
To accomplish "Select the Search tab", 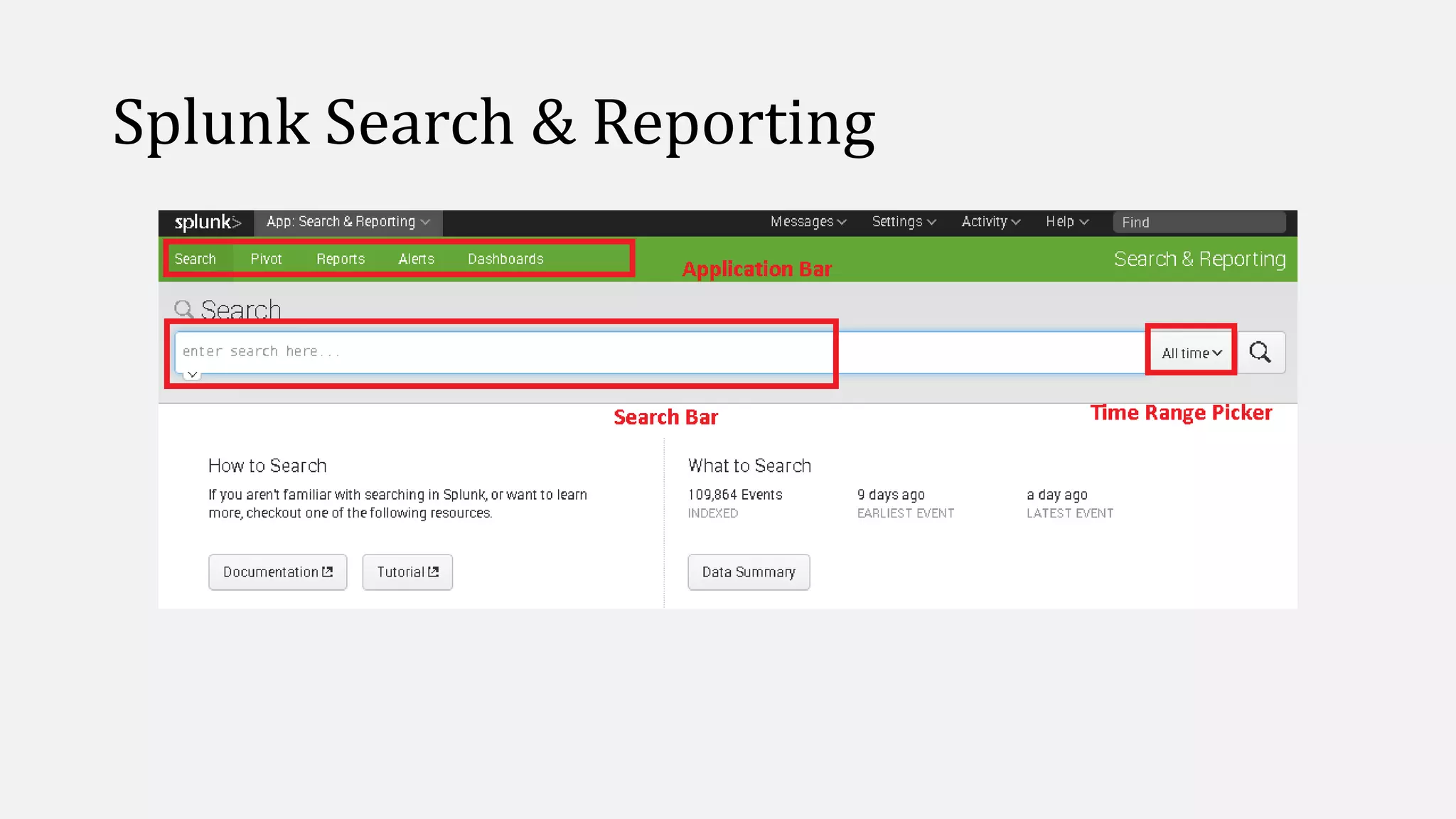I will click(x=196, y=259).
